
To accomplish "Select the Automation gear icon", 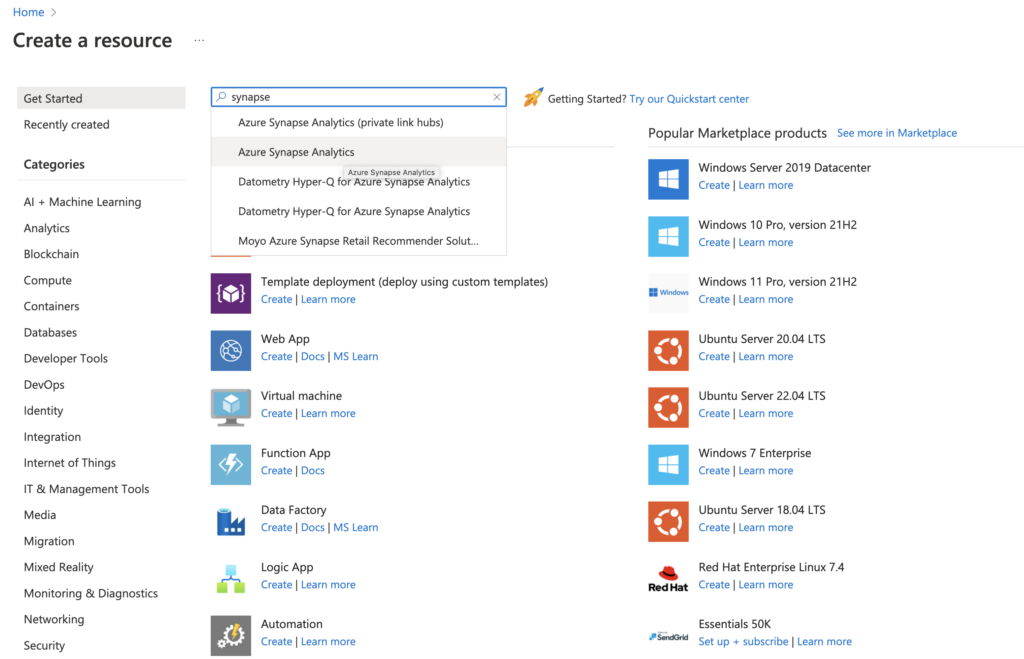I will [231, 634].
